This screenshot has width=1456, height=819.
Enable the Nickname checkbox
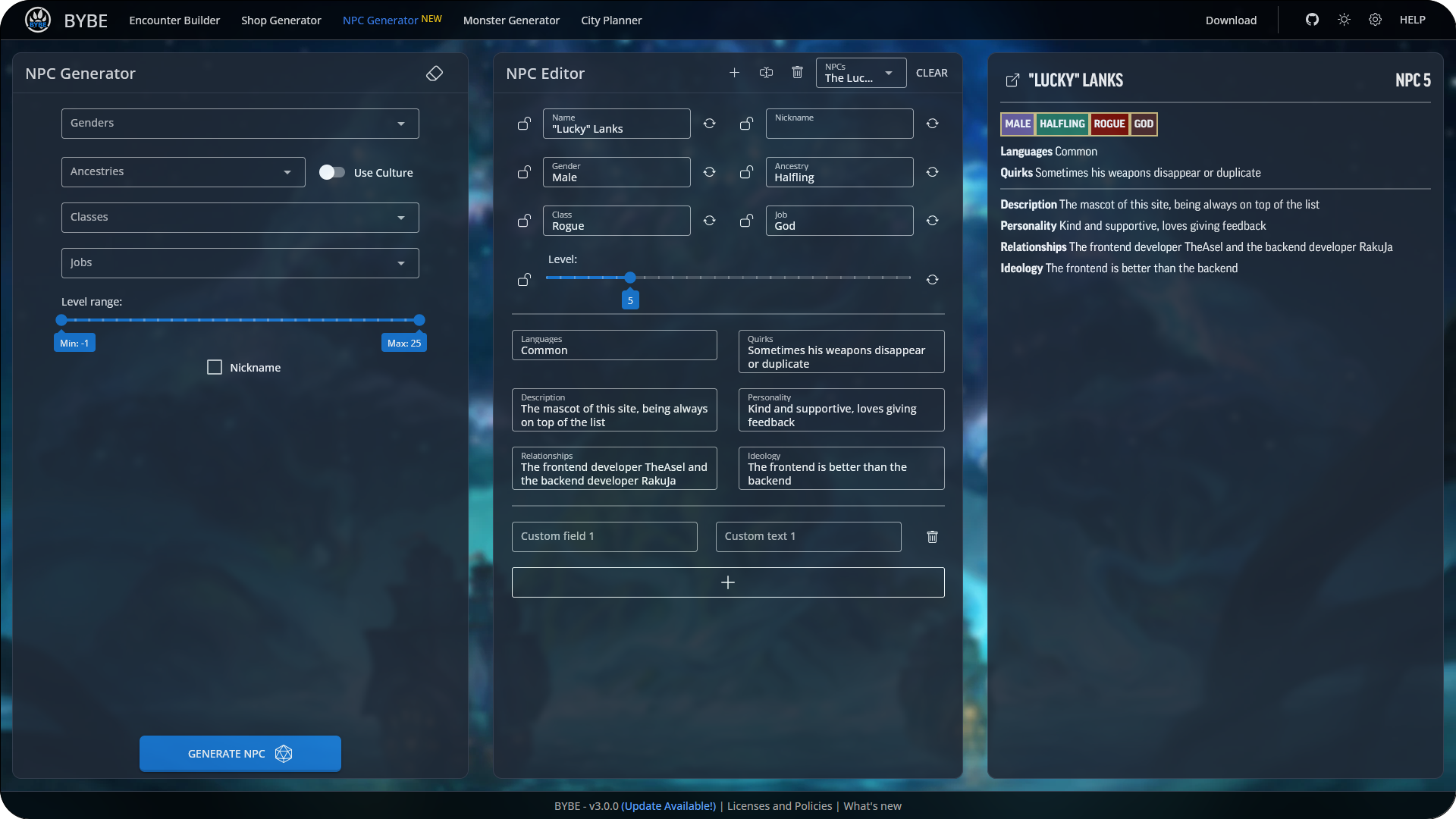pos(215,368)
